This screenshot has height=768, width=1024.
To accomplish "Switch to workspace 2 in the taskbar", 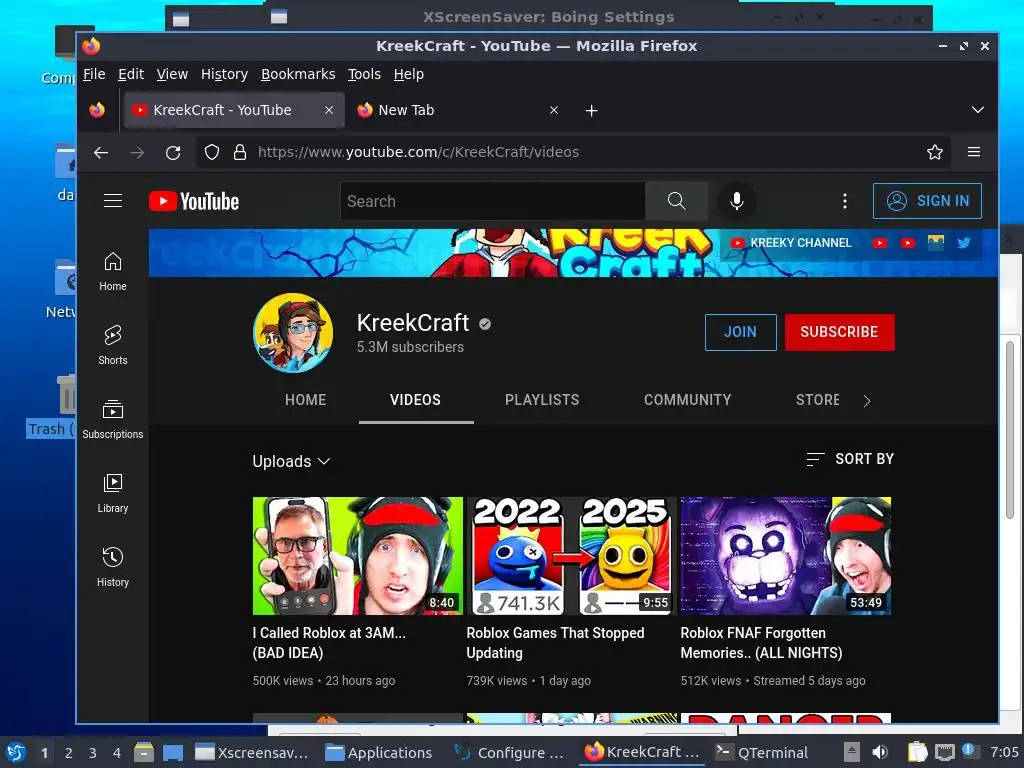I will tap(69, 752).
